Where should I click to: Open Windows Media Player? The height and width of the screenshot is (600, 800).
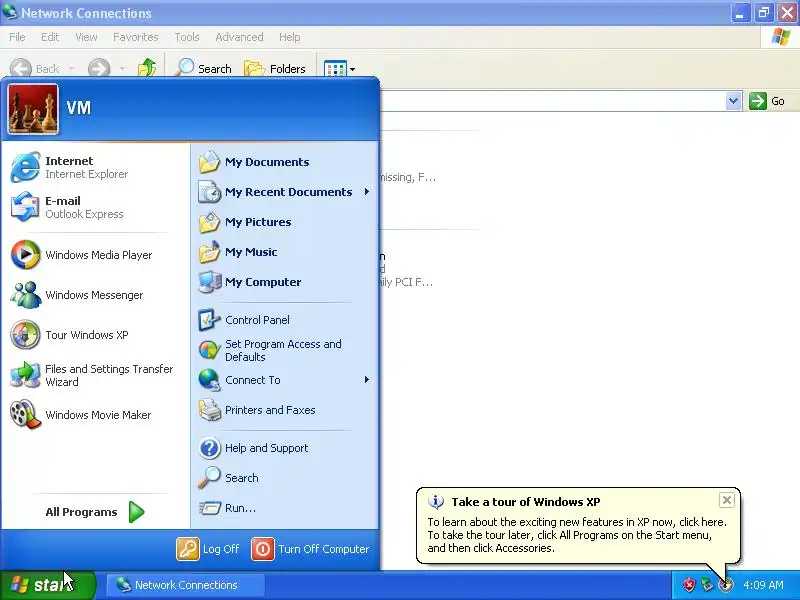(94, 255)
